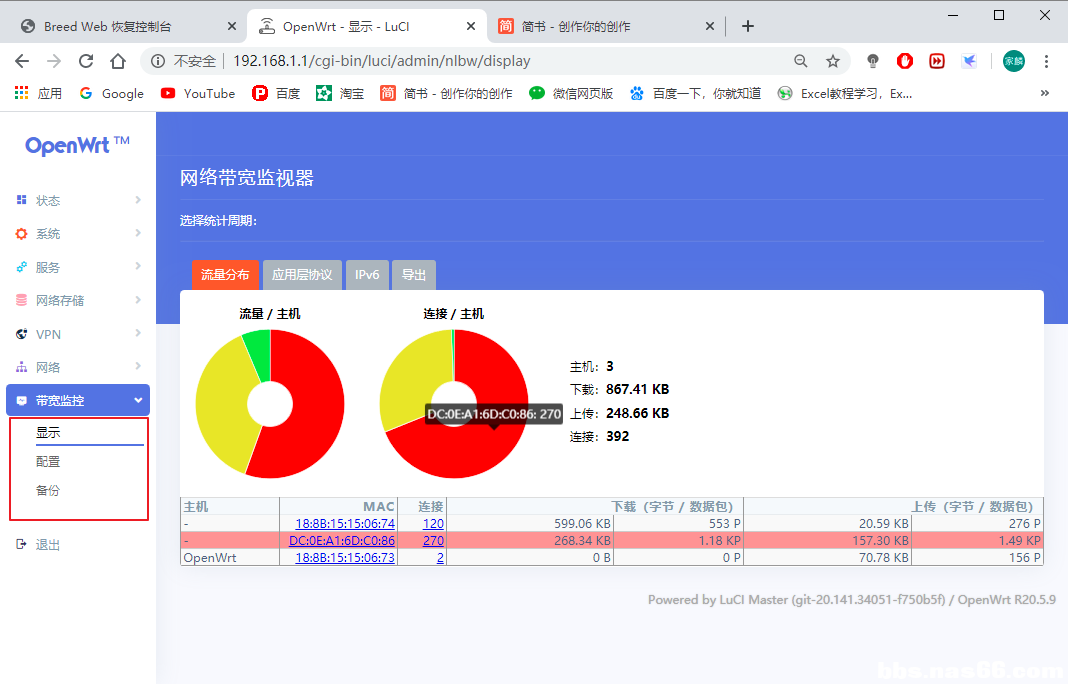1068x684 pixels.
Task: Click the 网络存储 storage icon in sidebar
Action: click(x=21, y=300)
